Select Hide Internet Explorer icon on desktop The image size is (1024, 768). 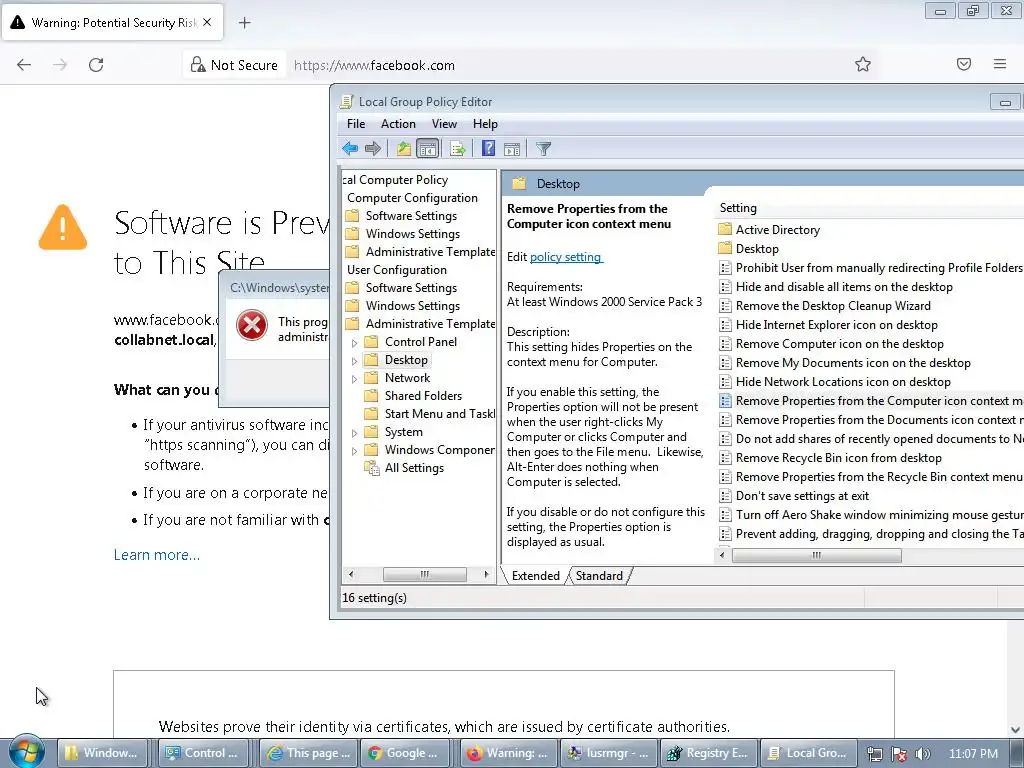(836, 325)
